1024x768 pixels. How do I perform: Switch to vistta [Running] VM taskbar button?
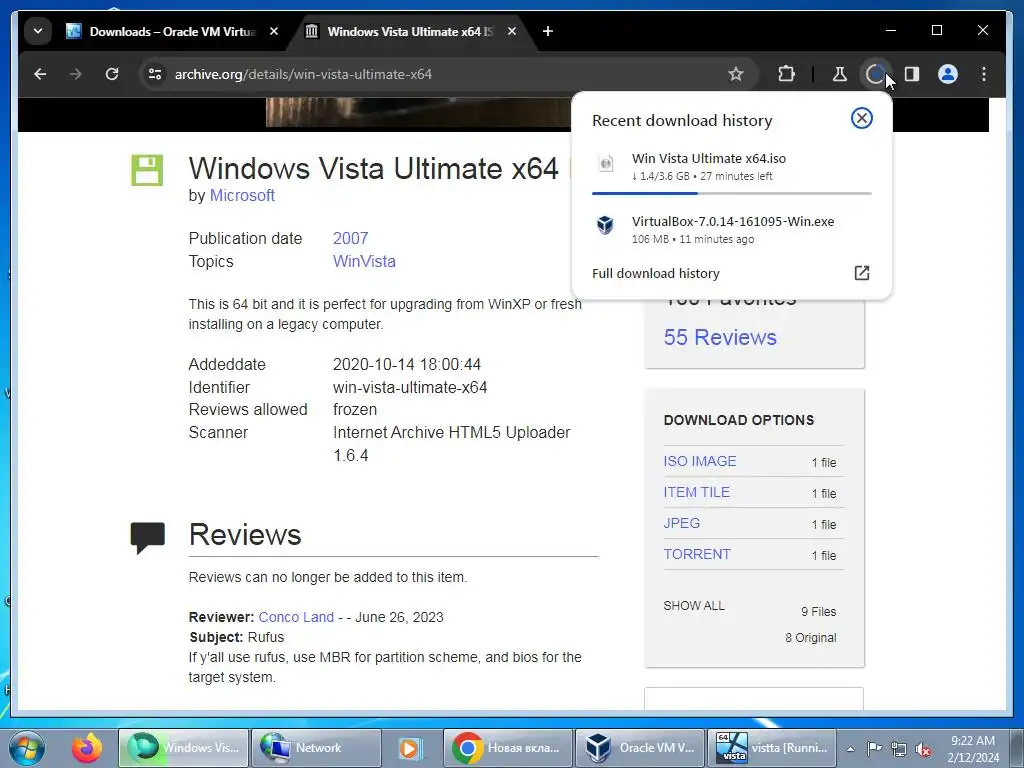[773, 748]
